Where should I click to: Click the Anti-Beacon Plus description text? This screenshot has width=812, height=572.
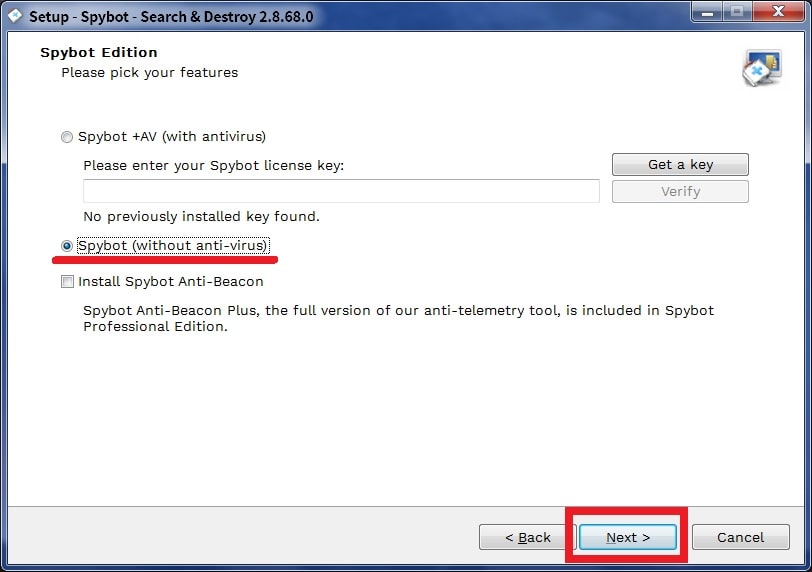click(398, 318)
